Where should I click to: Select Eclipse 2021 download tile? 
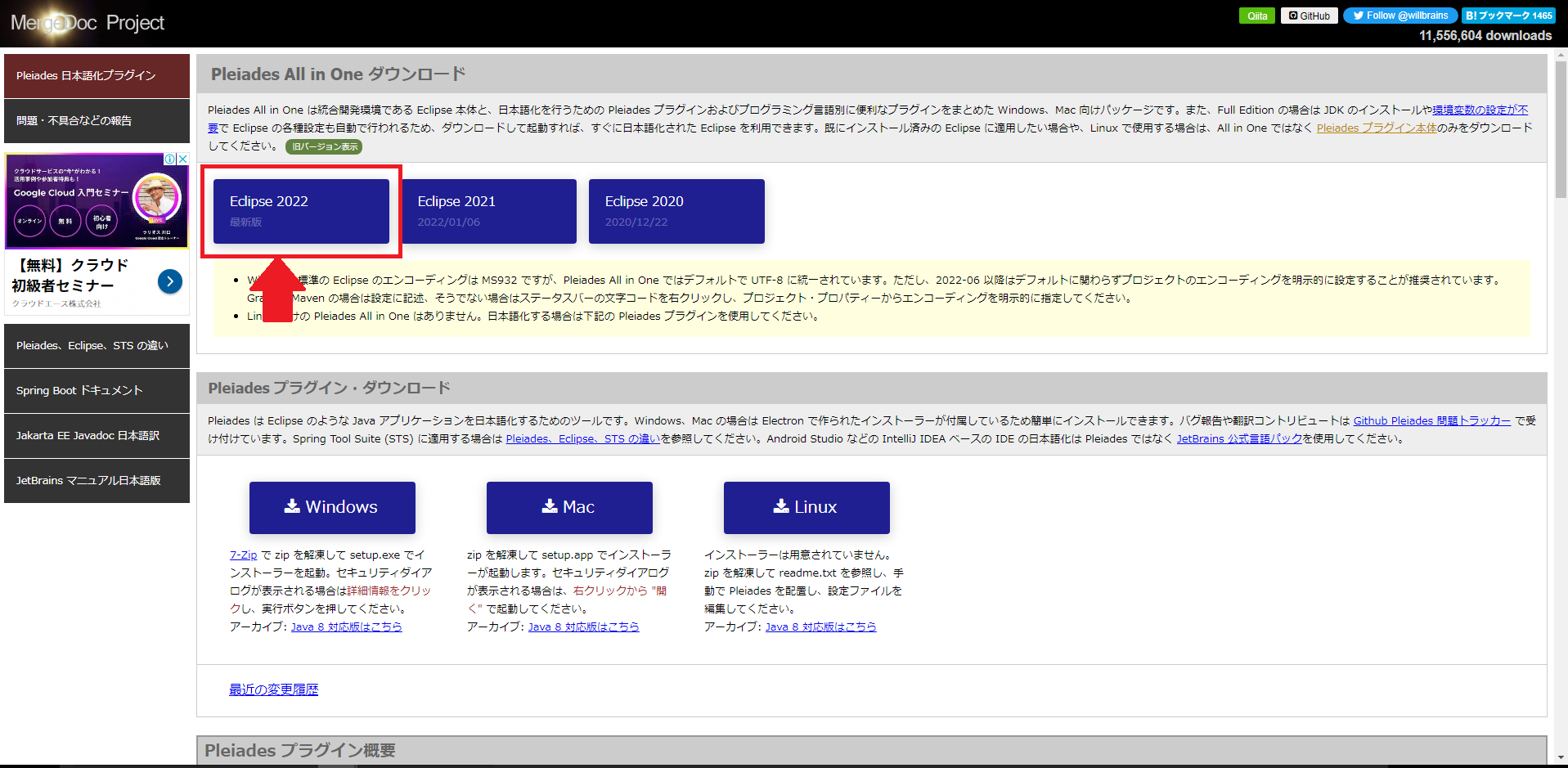(488, 211)
